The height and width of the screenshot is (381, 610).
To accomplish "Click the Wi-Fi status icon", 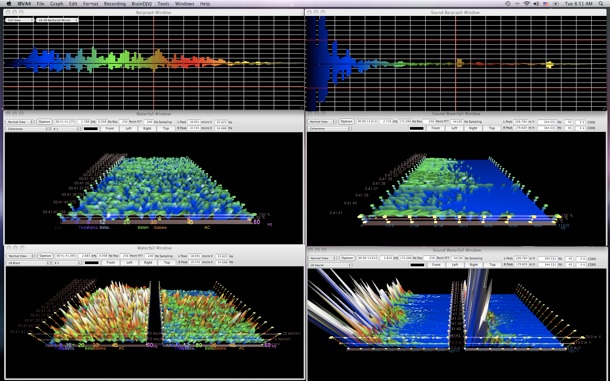I will point(527,4).
